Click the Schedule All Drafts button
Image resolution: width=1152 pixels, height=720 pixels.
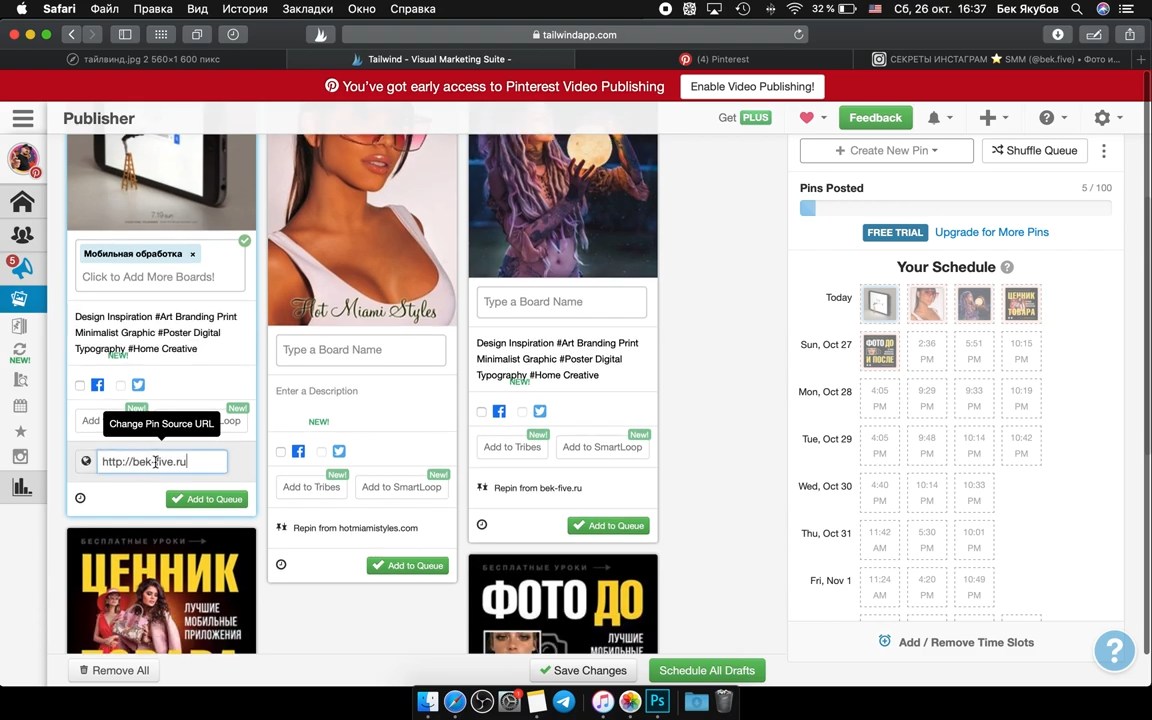[x=707, y=670]
